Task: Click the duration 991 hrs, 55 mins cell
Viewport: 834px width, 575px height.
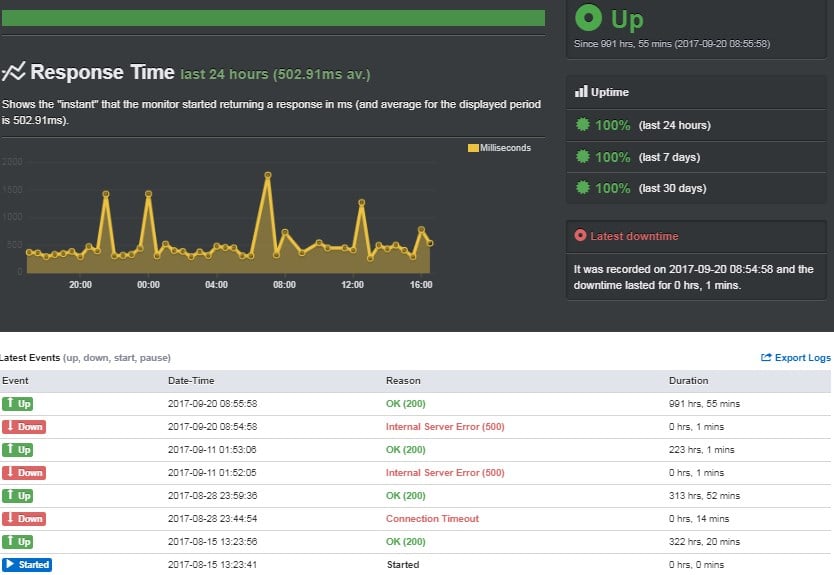Action: coord(704,404)
